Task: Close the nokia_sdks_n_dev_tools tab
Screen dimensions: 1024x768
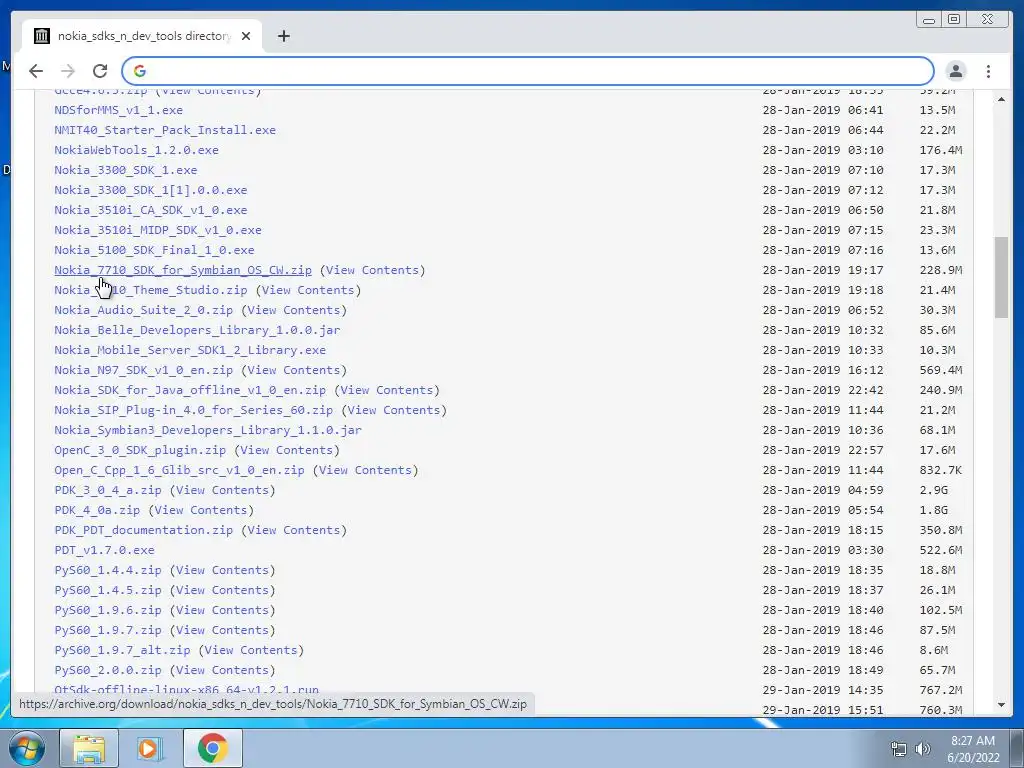Action: pos(246,36)
